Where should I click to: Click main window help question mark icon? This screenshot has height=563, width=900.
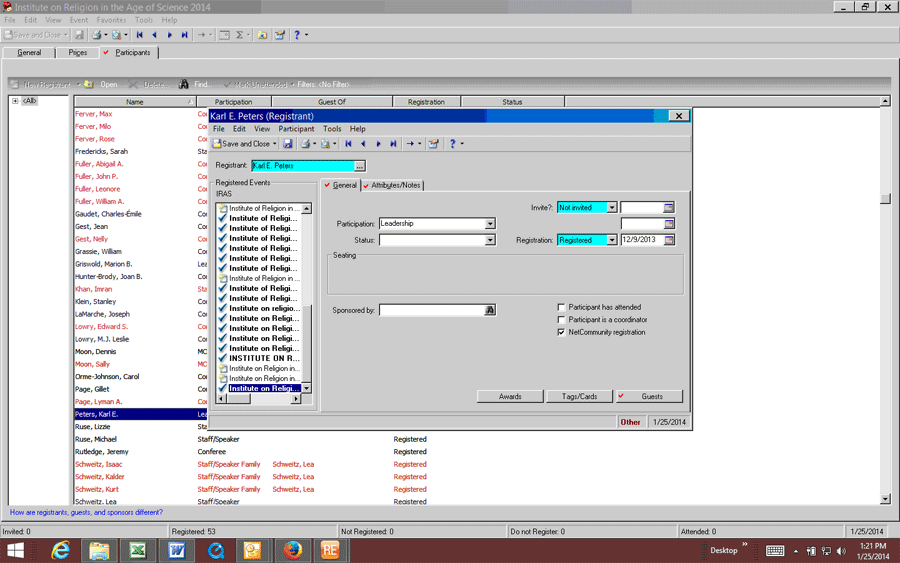coord(297,35)
